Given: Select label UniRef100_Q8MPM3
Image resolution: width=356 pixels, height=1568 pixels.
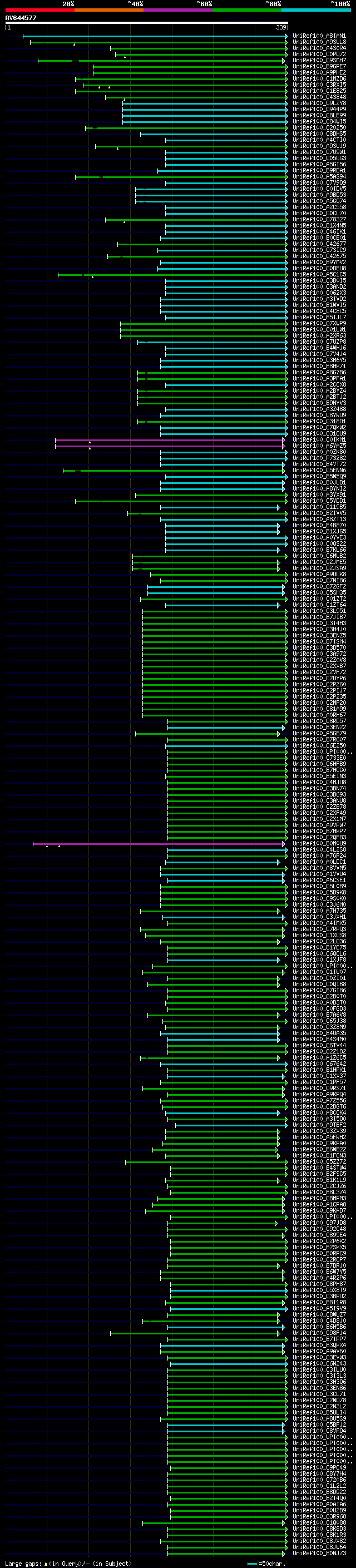Looking at the screenshot, I should tap(319, 1199).
